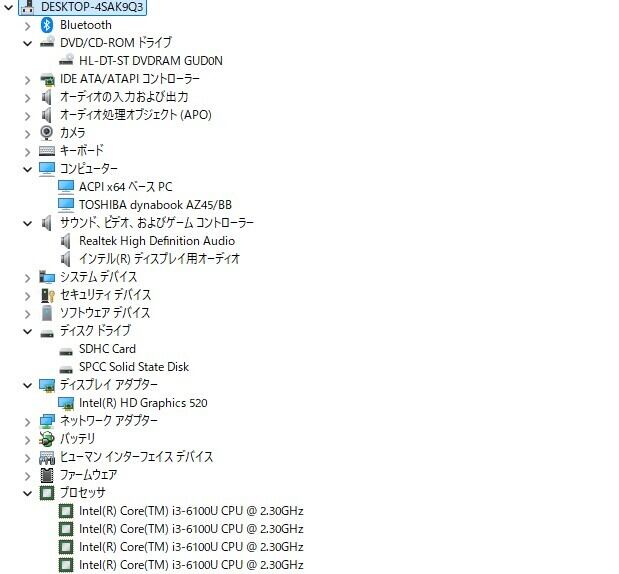Click the Bluetooth category icon
619x574 pixels.
(47, 25)
